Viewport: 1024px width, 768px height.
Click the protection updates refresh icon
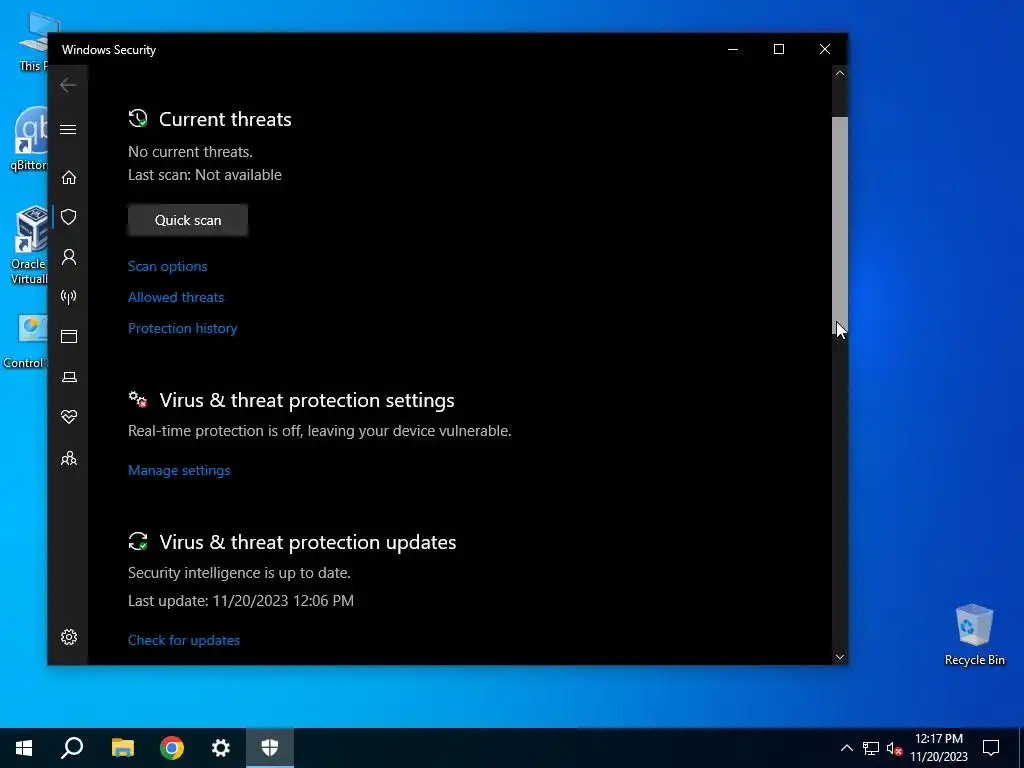pyautogui.click(x=138, y=541)
